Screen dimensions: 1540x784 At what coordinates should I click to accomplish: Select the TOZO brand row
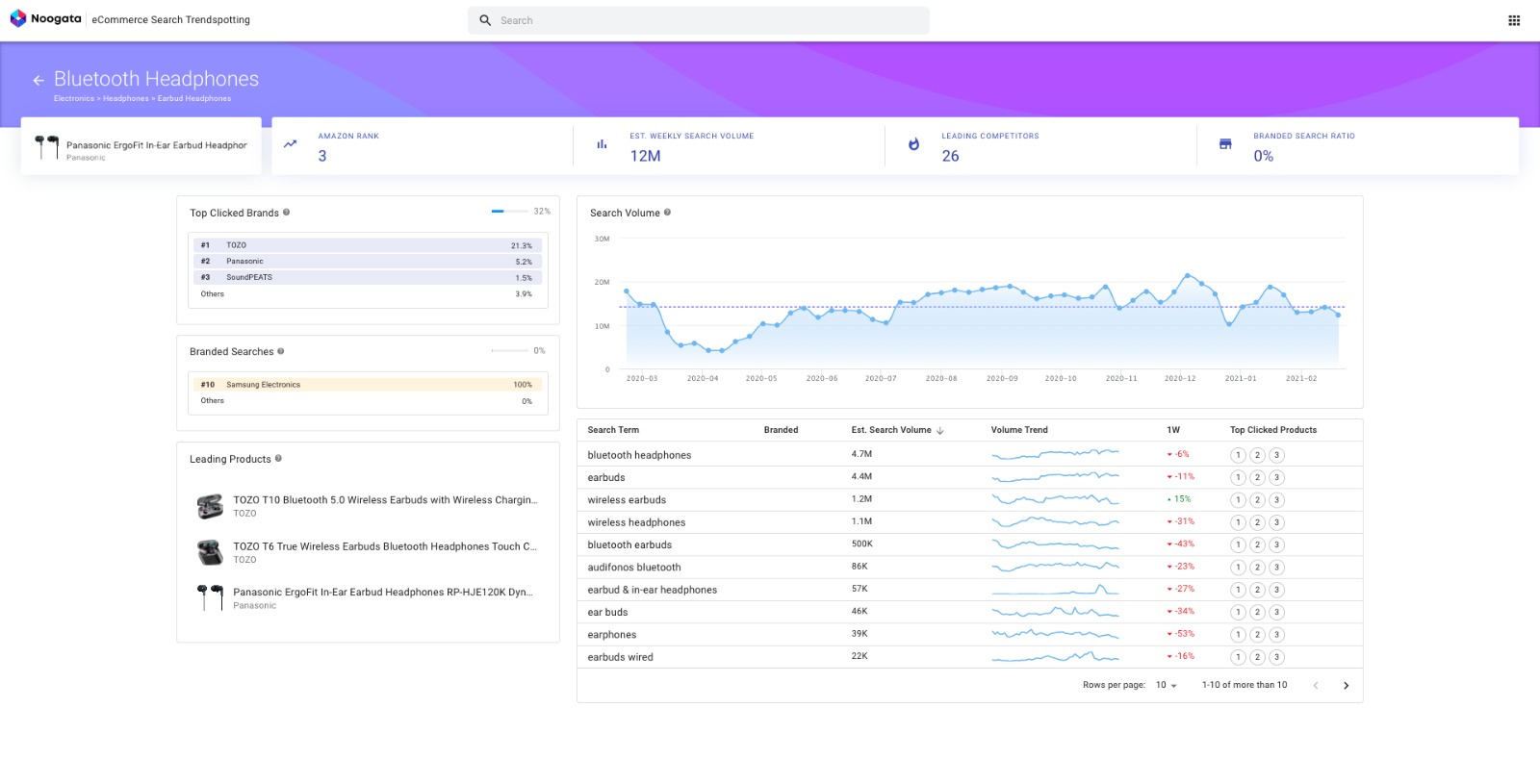pos(367,245)
